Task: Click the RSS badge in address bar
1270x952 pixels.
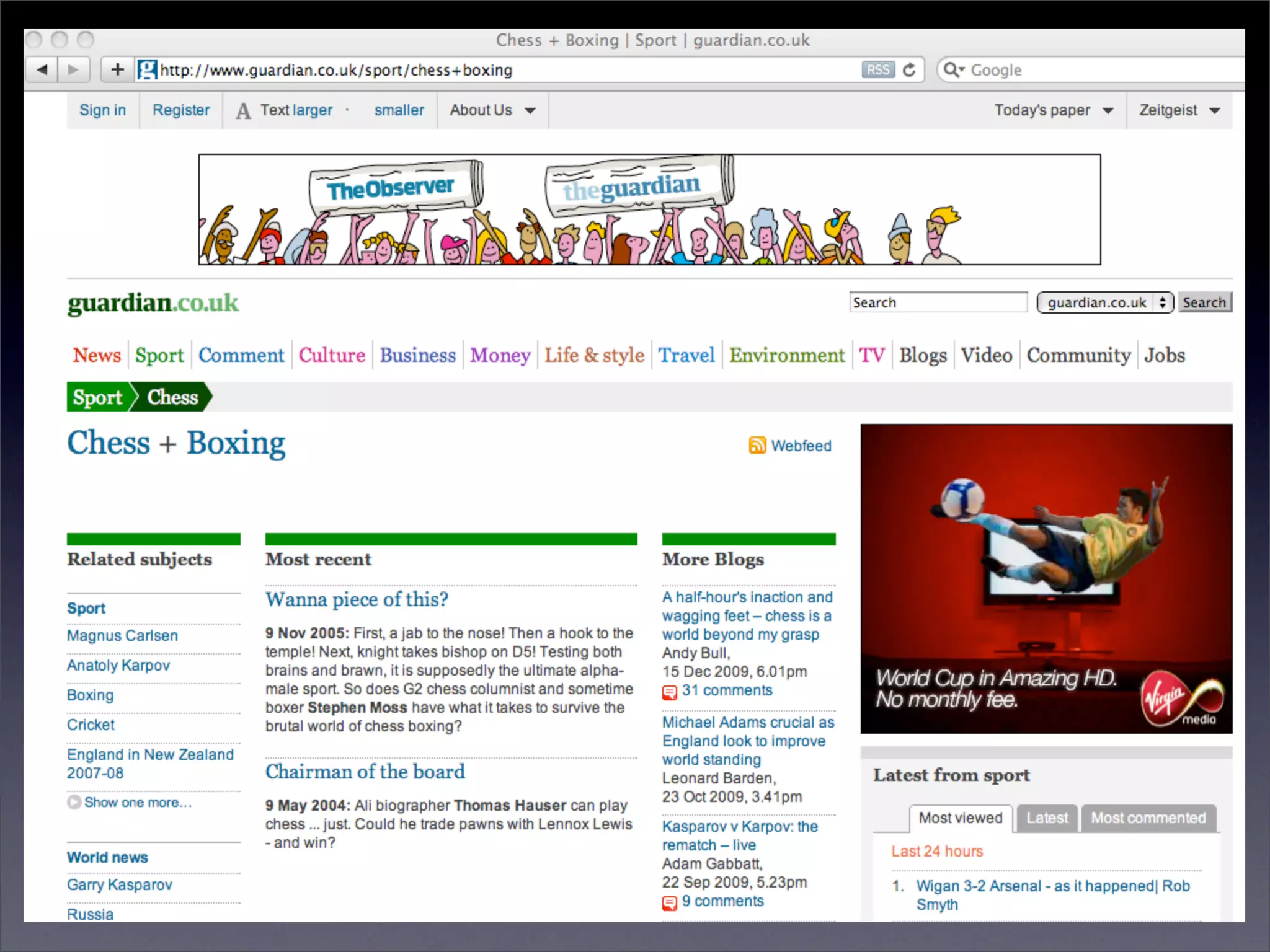Action: (x=877, y=69)
